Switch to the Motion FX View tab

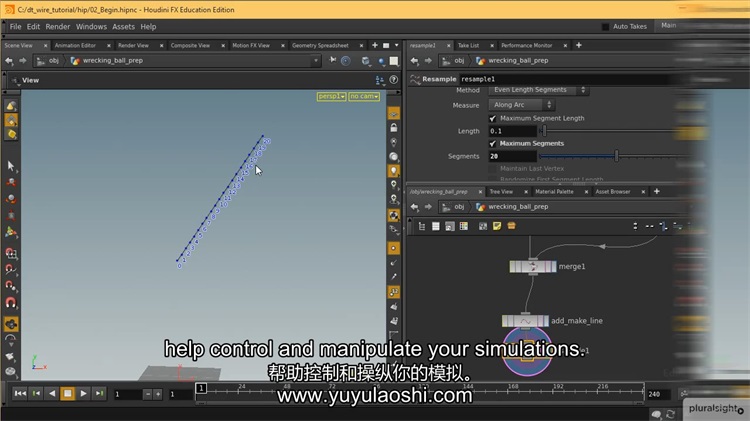click(251, 45)
